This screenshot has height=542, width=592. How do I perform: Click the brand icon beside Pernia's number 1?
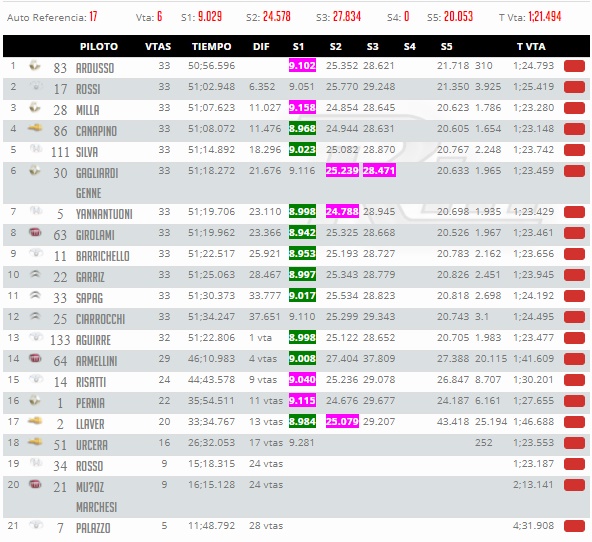[35, 400]
